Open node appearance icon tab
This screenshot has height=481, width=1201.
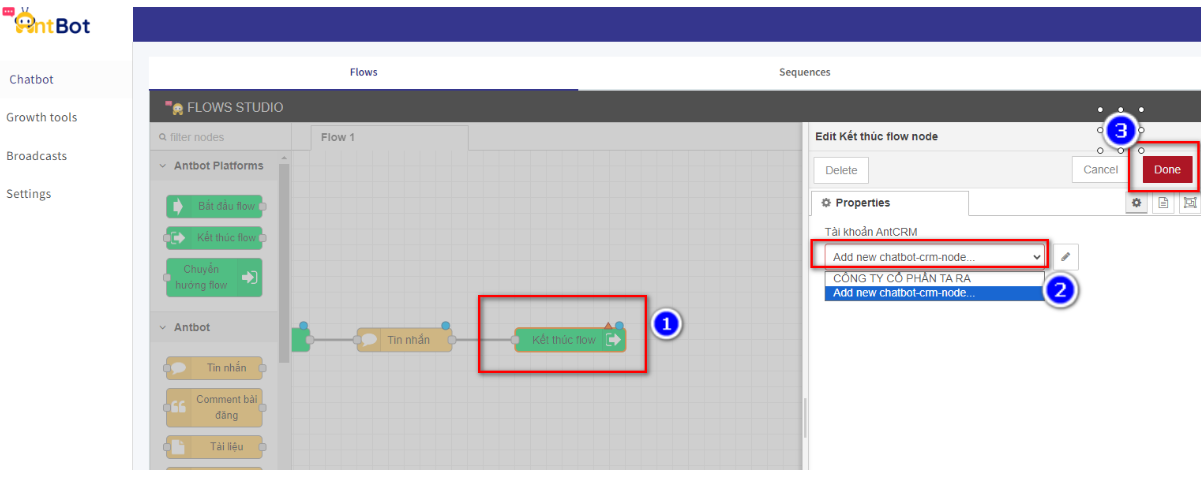click(1189, 203)
